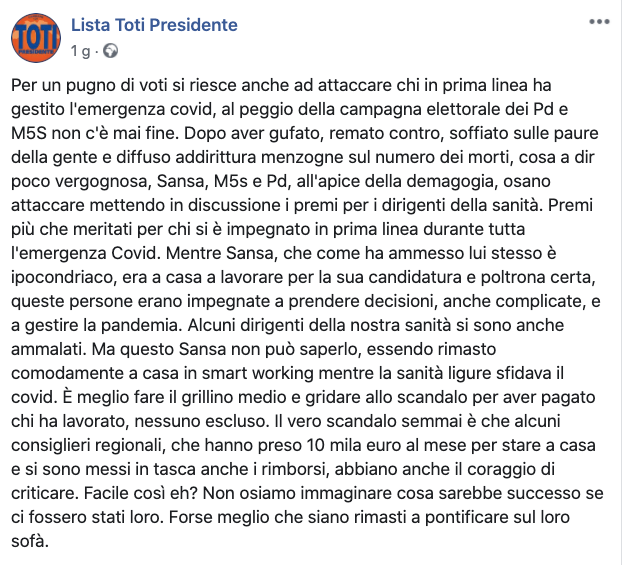Click the phrase "consiglieri regionali"
Viewport: 622px width, 565px height.
point(88,446)
